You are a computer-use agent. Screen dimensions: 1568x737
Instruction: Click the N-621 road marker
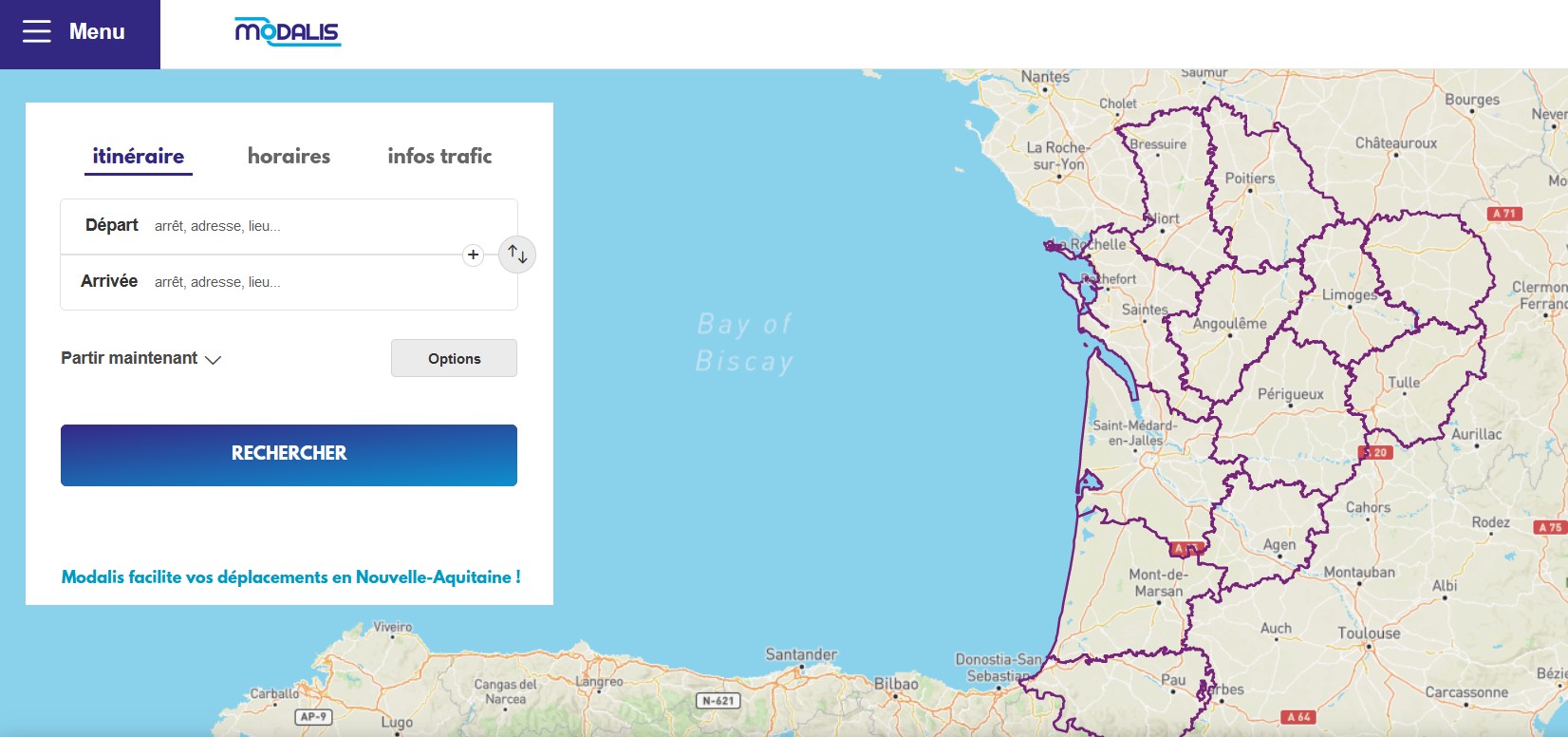tap(718, 701)
